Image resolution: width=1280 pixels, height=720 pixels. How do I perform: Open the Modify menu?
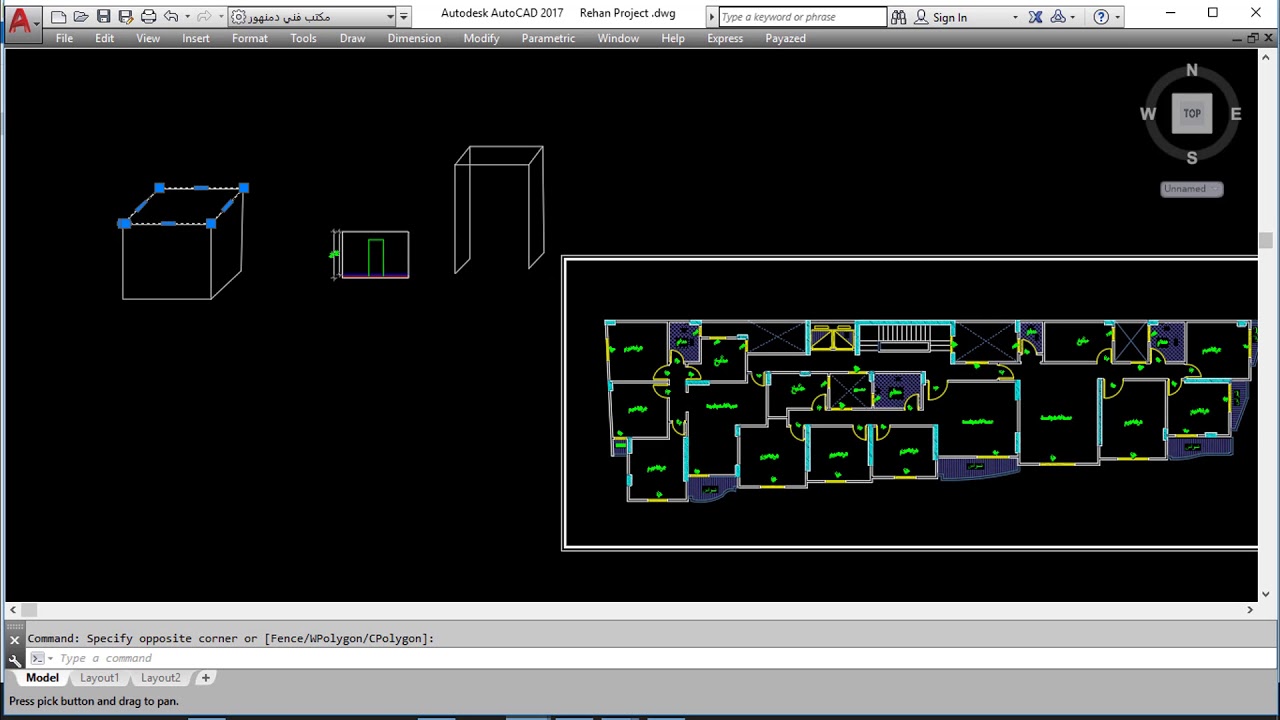(x=481, y=38)
